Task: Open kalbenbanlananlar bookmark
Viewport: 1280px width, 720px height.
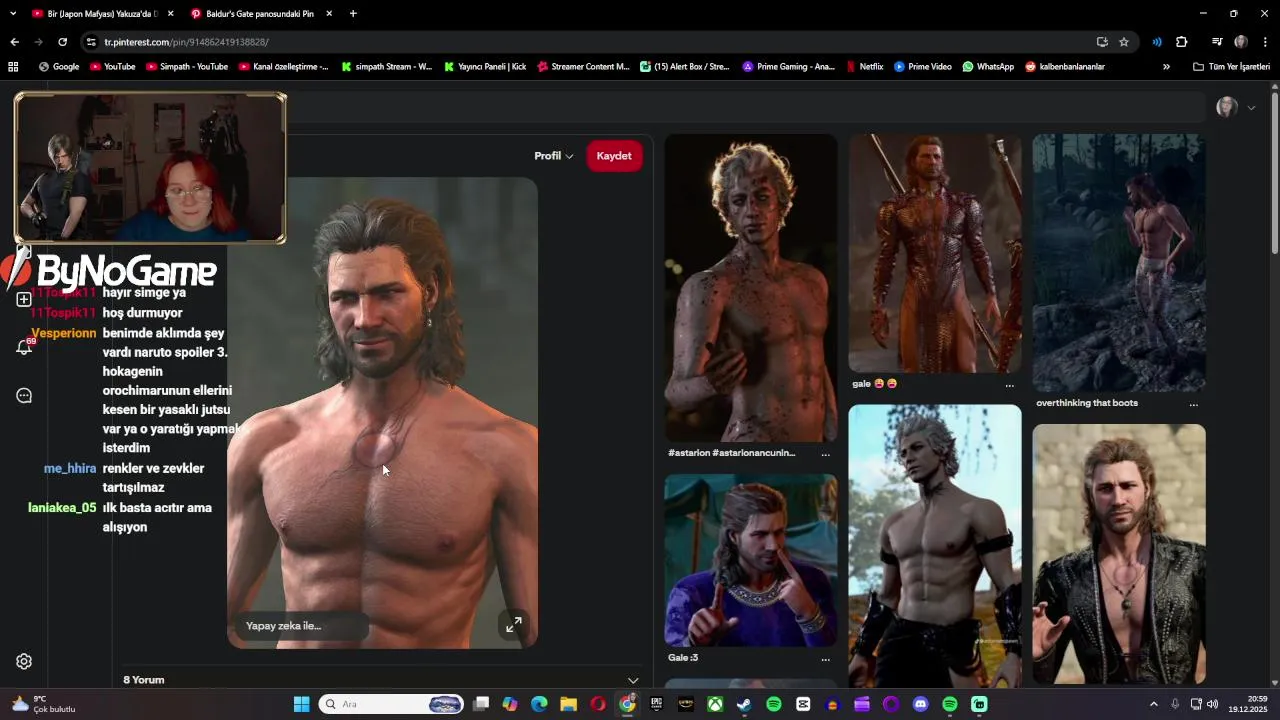Action: point(1065,67)
